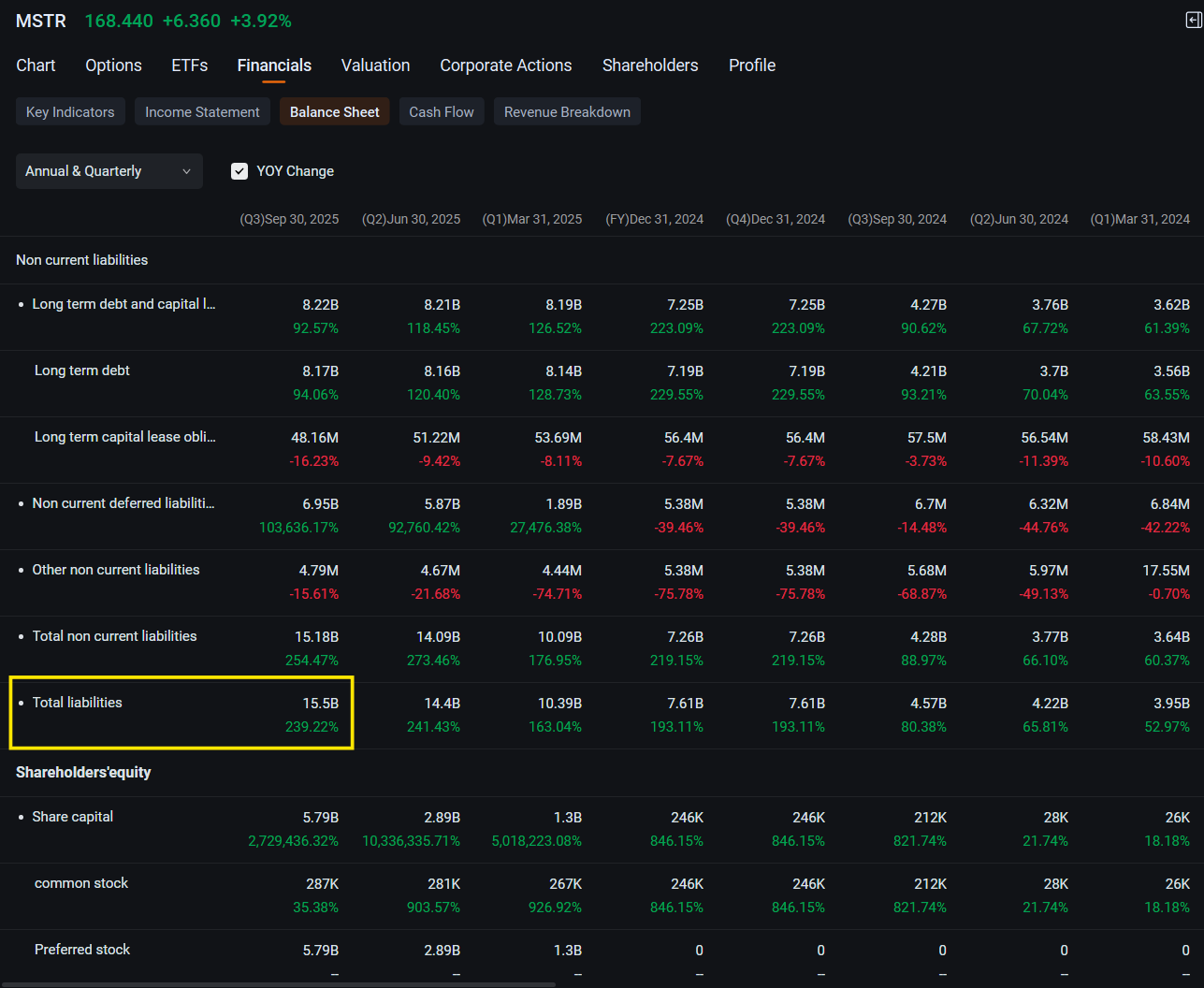
Task: Click the (Q3)Sep 30, 2025 column header
Action: (x=289, y=219)
